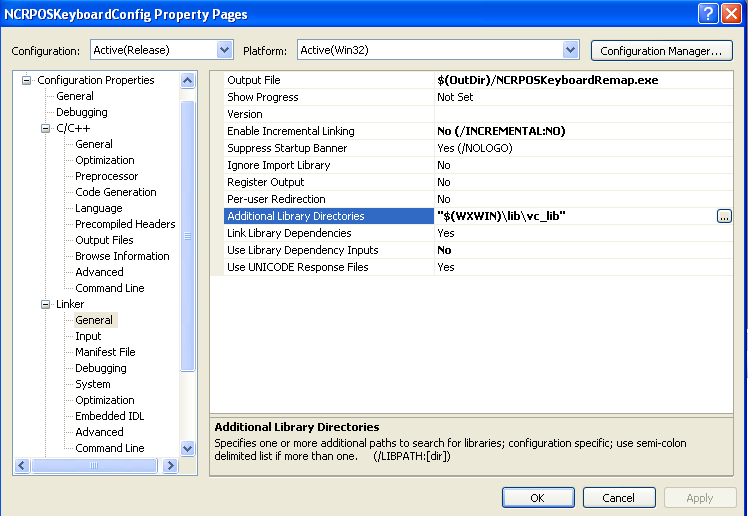Screen dimensions: 748x516
Task: Click the $(OutDir)/NCRPOSKeyboardRemap.exe value
Action: 548,80
